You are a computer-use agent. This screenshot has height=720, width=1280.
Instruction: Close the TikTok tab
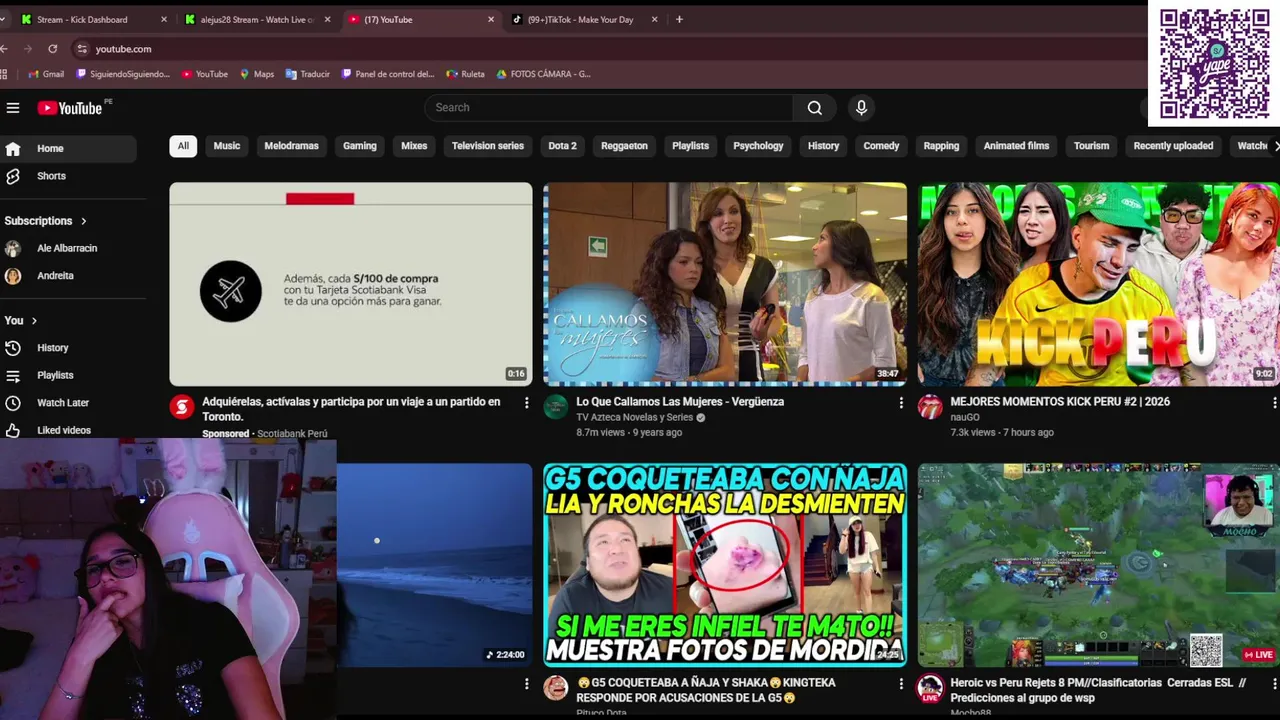pos(654,19)
